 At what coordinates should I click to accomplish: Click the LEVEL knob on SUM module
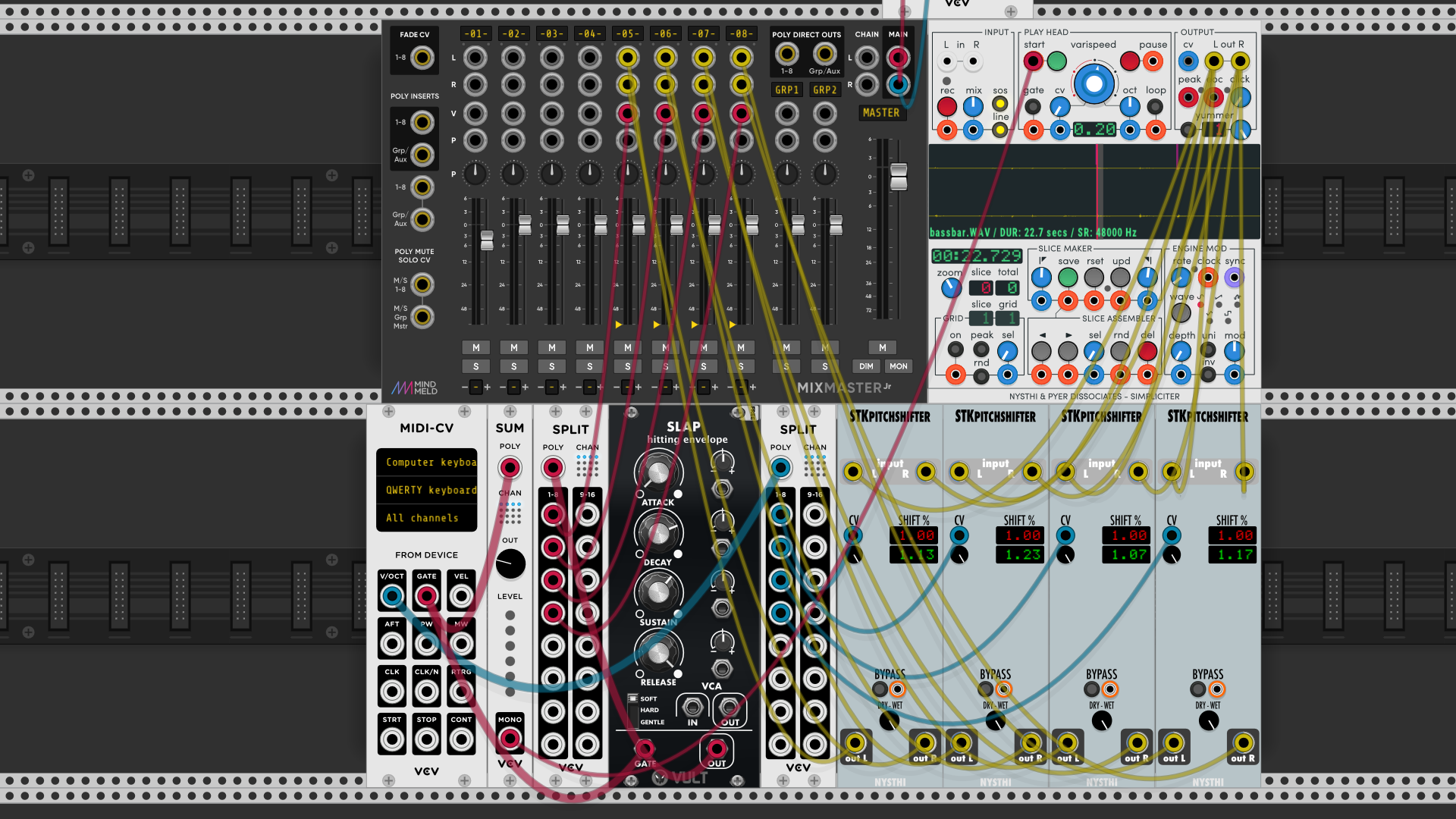coord(510,564)
